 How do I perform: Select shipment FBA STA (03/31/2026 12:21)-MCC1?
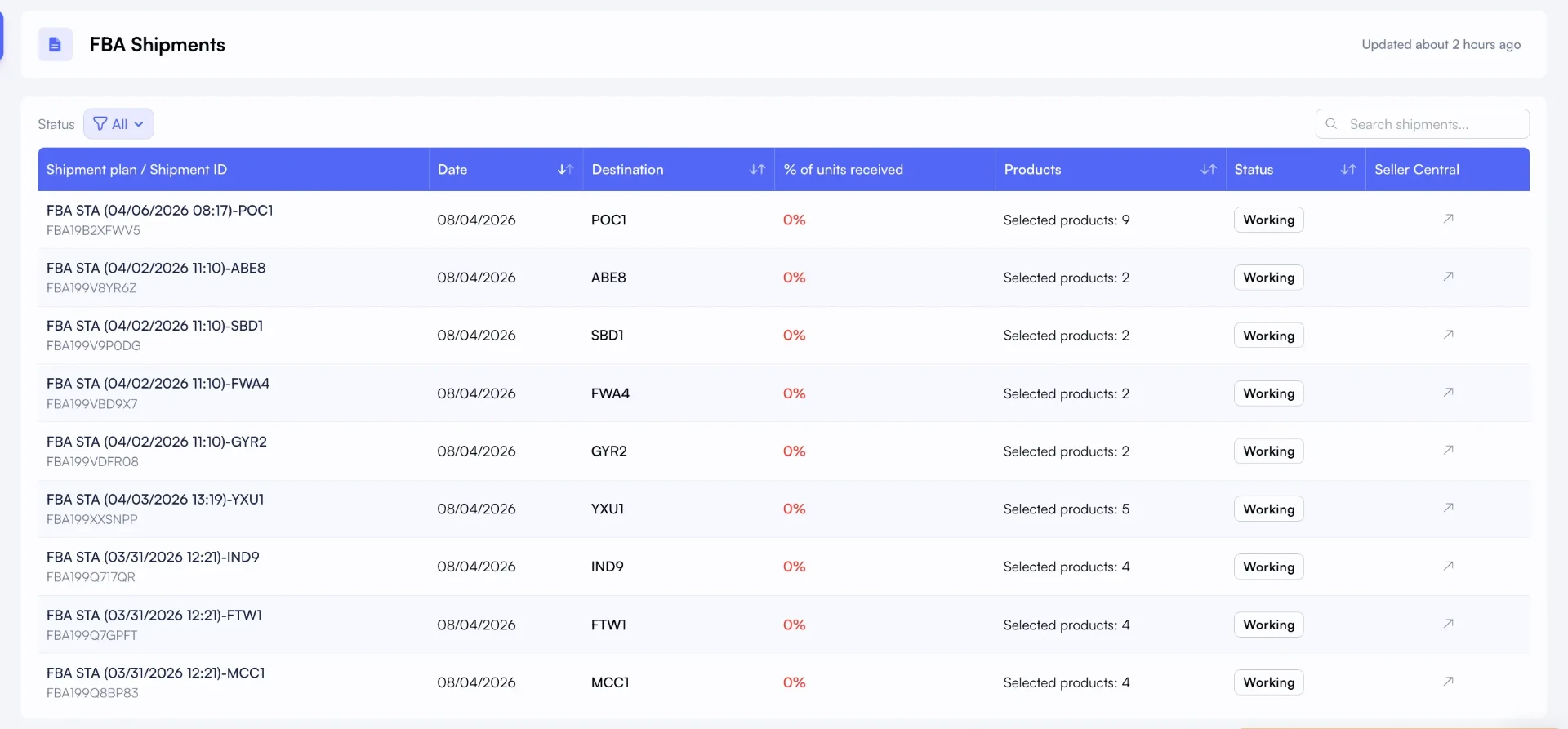(x=156, y=673)
